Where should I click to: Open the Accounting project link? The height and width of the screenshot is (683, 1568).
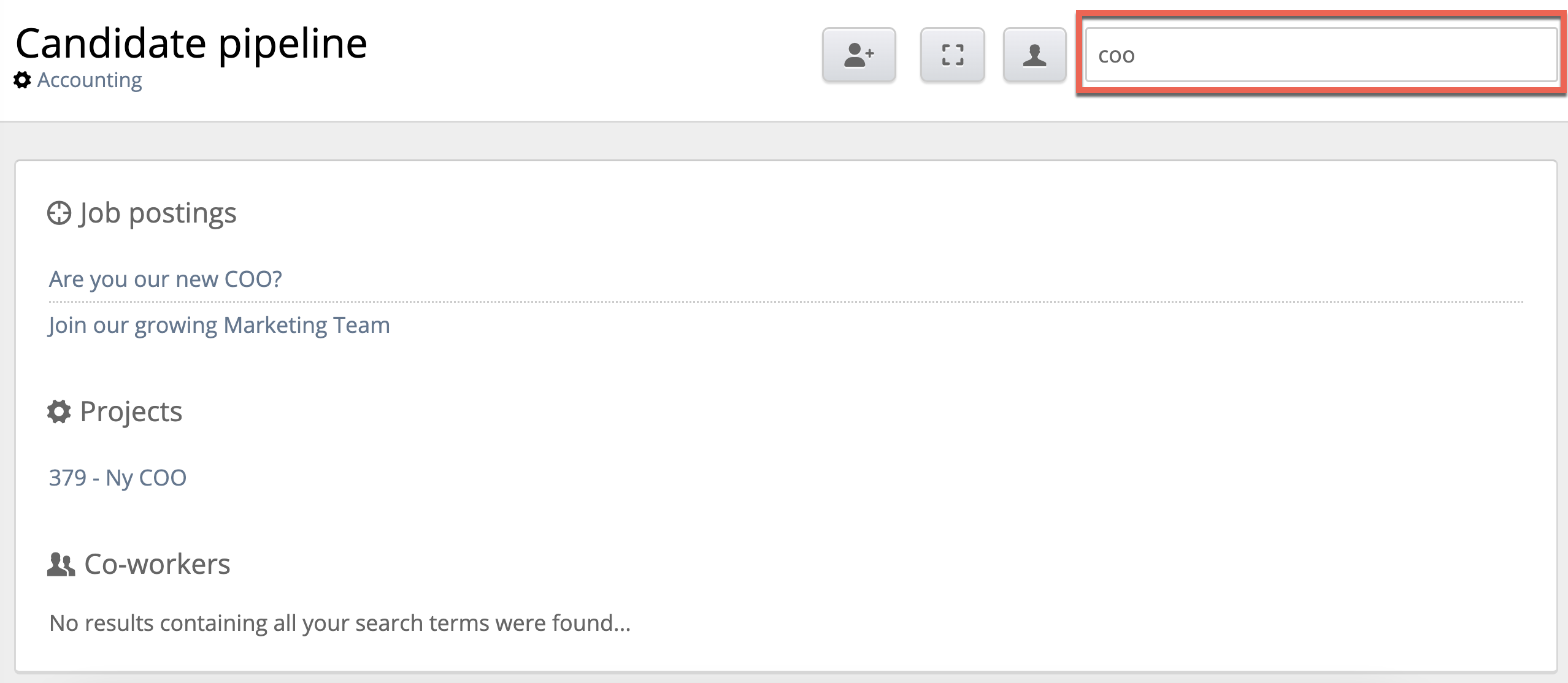point(90,80)
